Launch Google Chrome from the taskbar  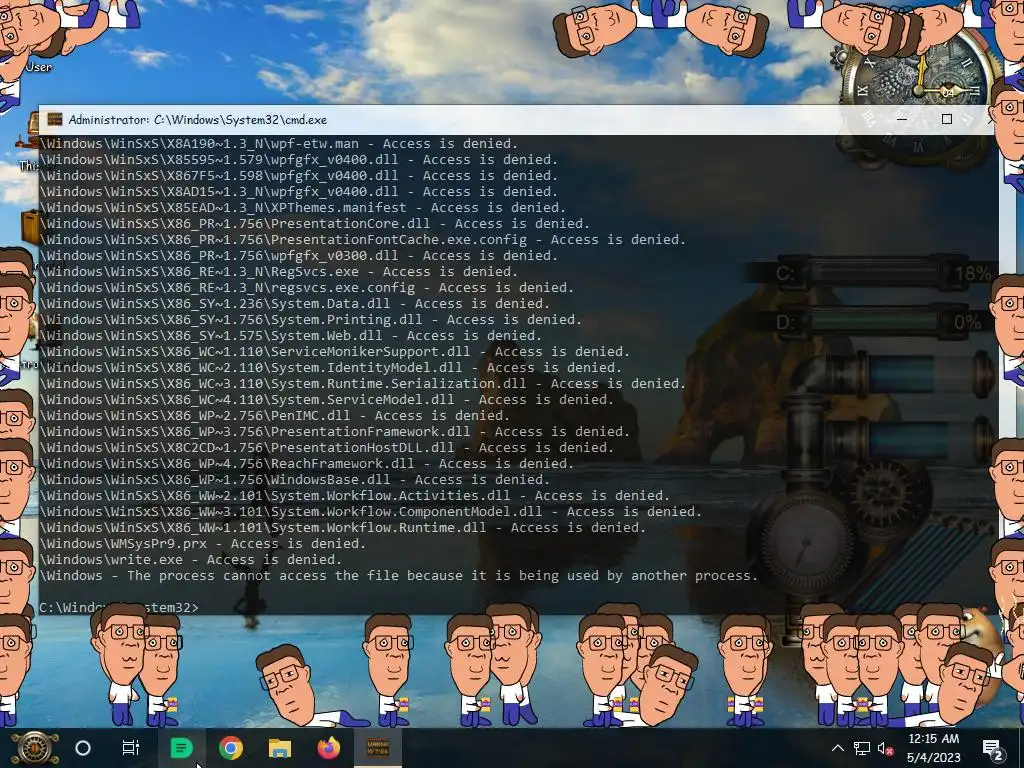click(x=231, y=748)
